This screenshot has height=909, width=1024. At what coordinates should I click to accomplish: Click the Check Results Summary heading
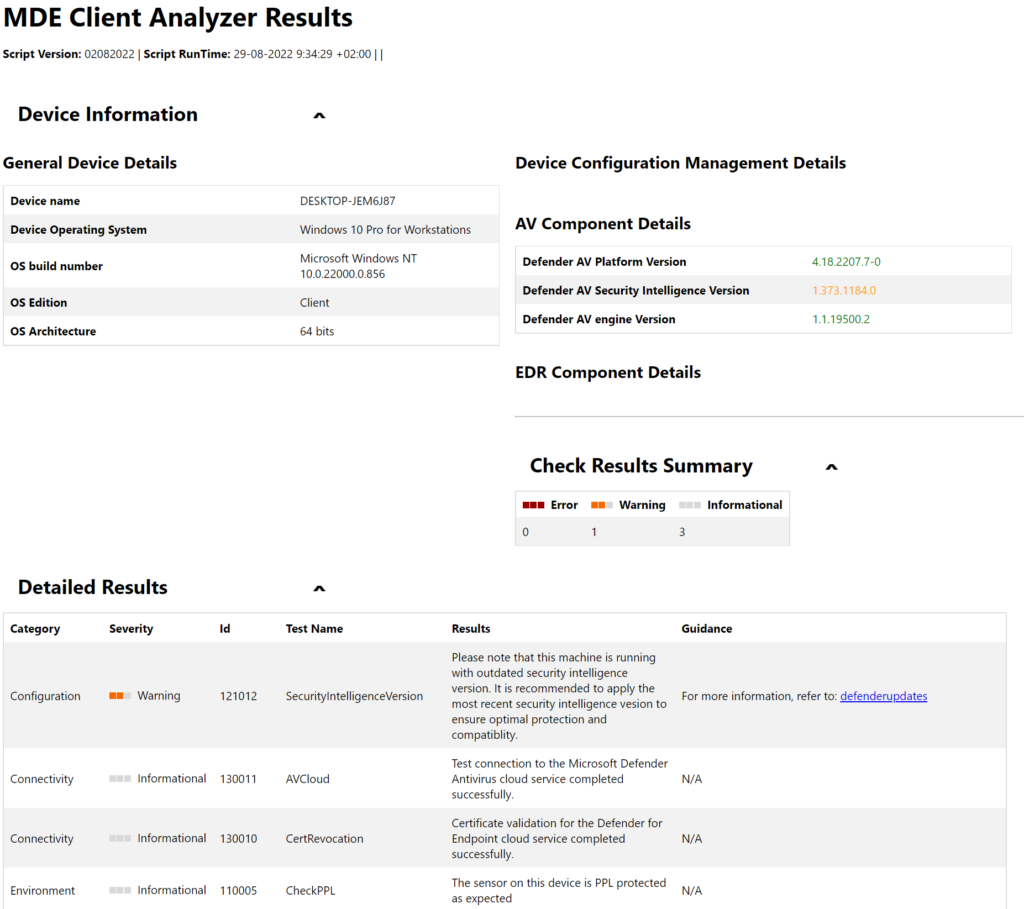(641, 466)
